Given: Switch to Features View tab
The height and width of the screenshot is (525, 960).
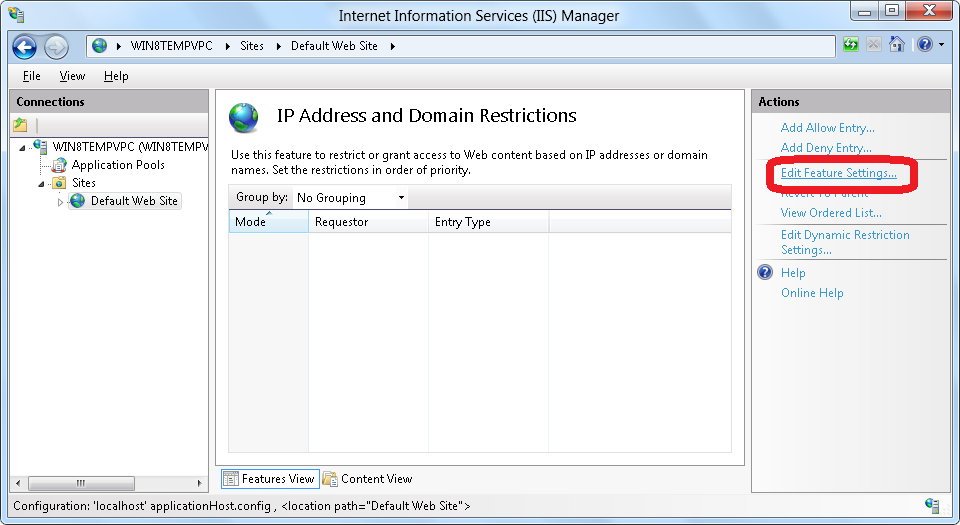Looking at the screenshot, I should point(268,479).
